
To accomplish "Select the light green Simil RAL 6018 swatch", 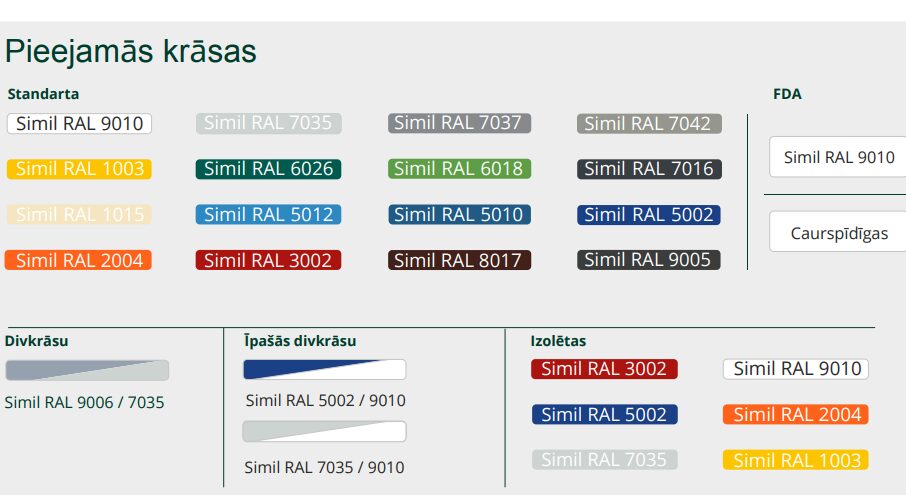I will [458, 169].
